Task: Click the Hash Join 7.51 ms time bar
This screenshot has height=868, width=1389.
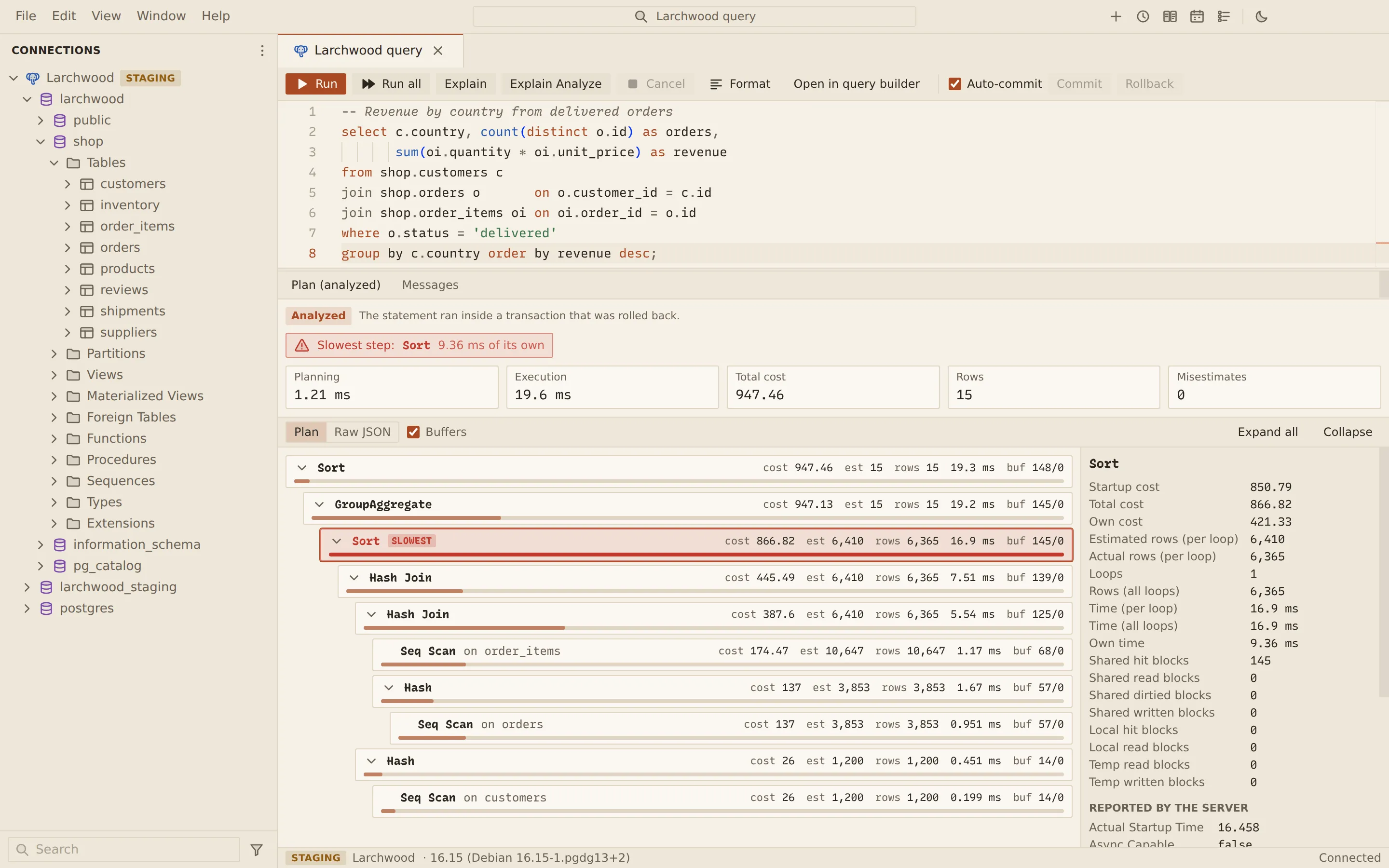Action: click(705, 591)
